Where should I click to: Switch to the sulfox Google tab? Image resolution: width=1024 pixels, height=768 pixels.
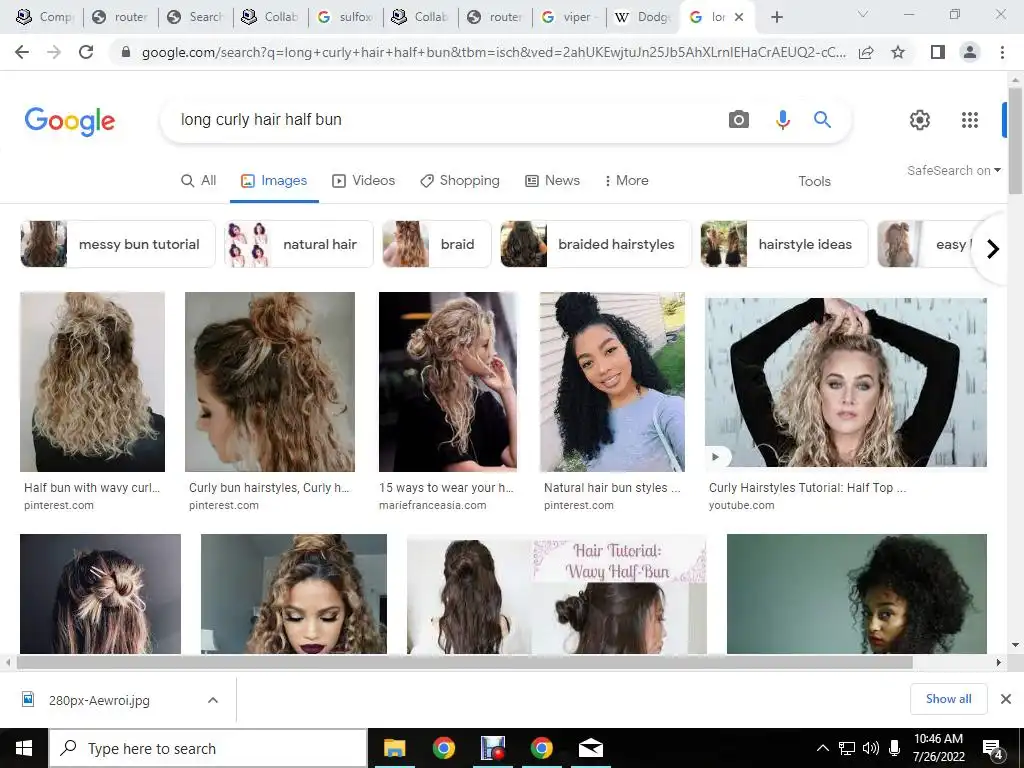(345, 17)
